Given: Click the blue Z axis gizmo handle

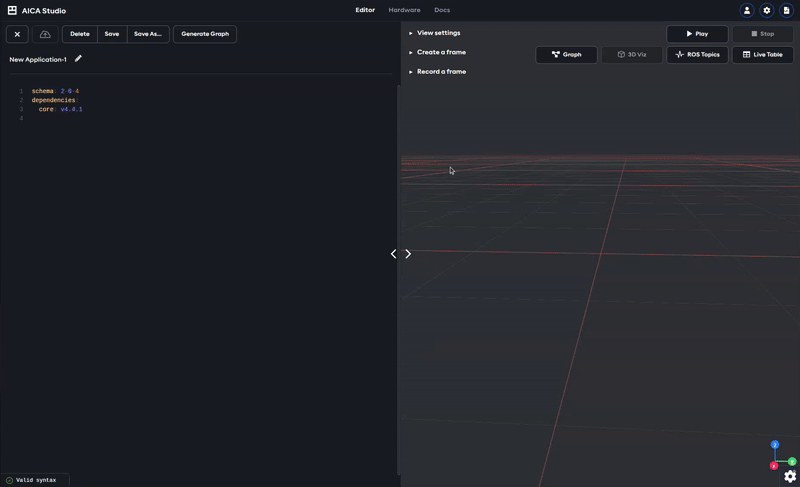Looking at the screenshot, I should [775, 445].
